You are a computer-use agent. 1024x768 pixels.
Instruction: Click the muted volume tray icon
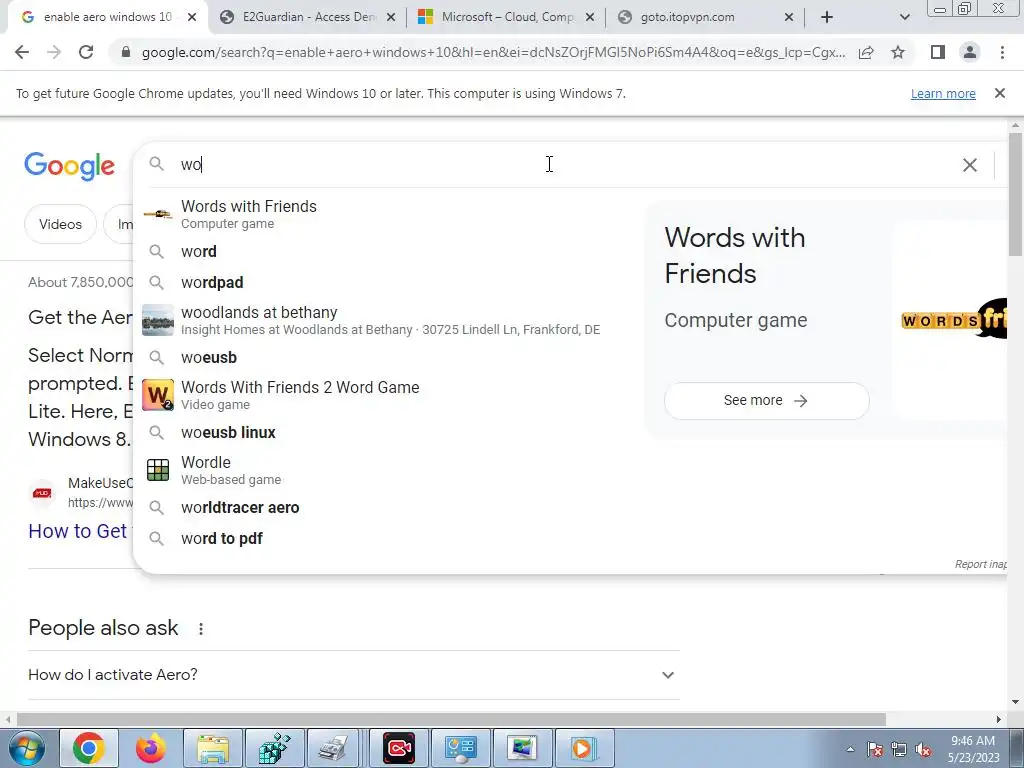click(x=923, y=750)
